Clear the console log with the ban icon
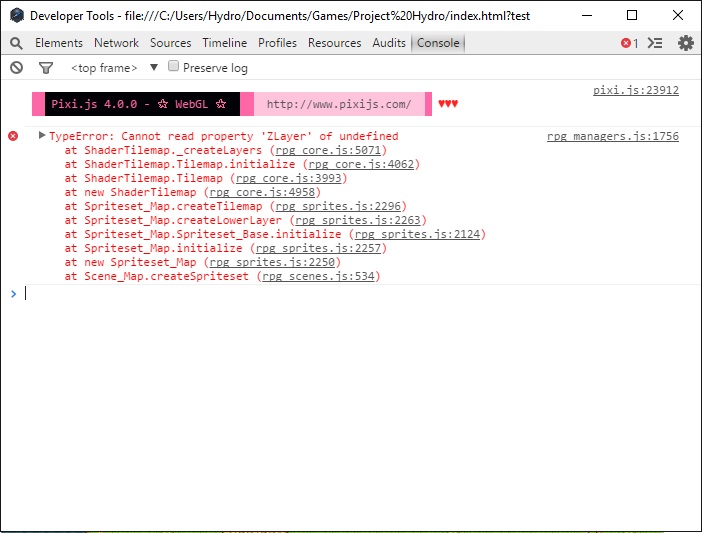The height and width of the screenshot is (533, 702). click(17, 68)
